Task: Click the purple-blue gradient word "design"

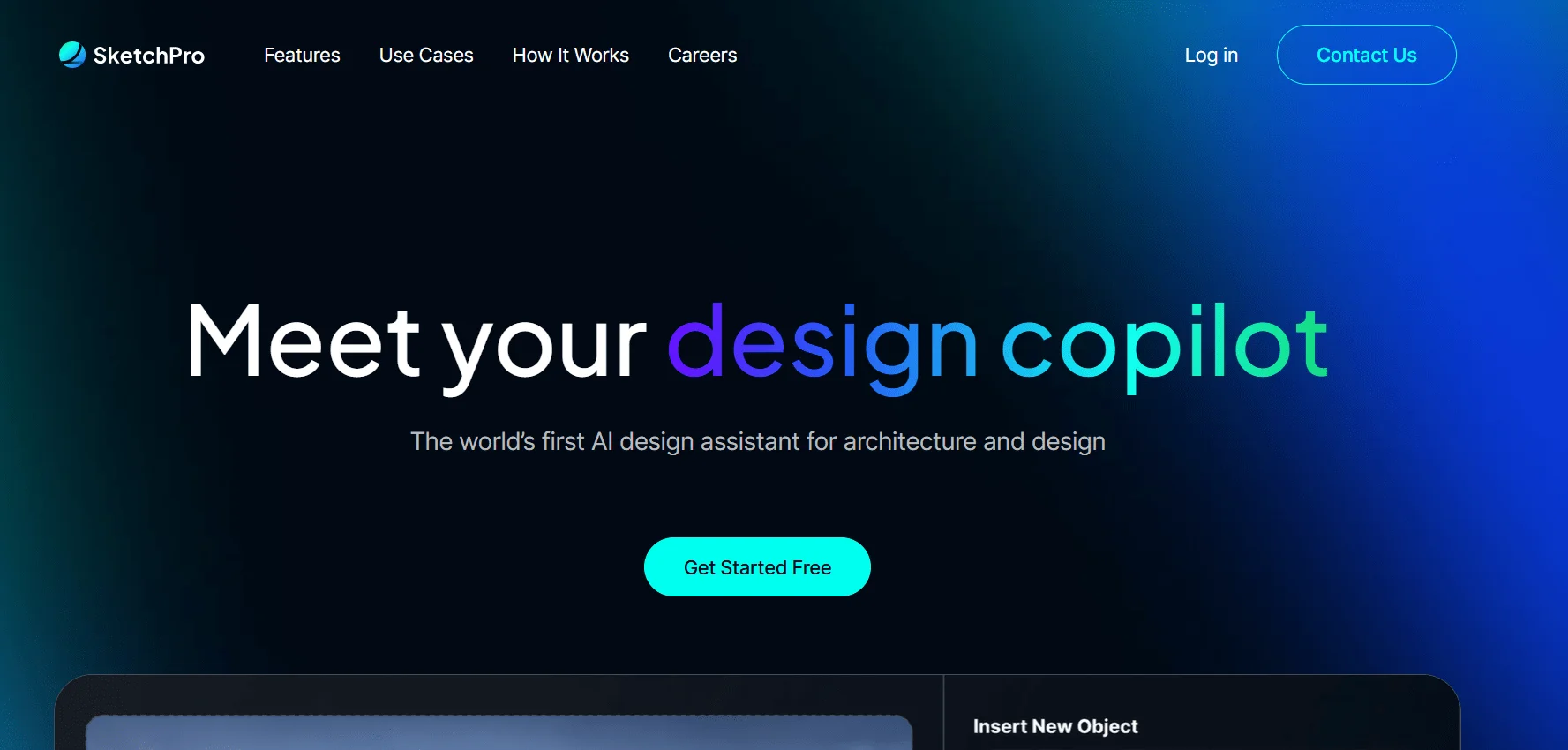Action: pos(822,346)
